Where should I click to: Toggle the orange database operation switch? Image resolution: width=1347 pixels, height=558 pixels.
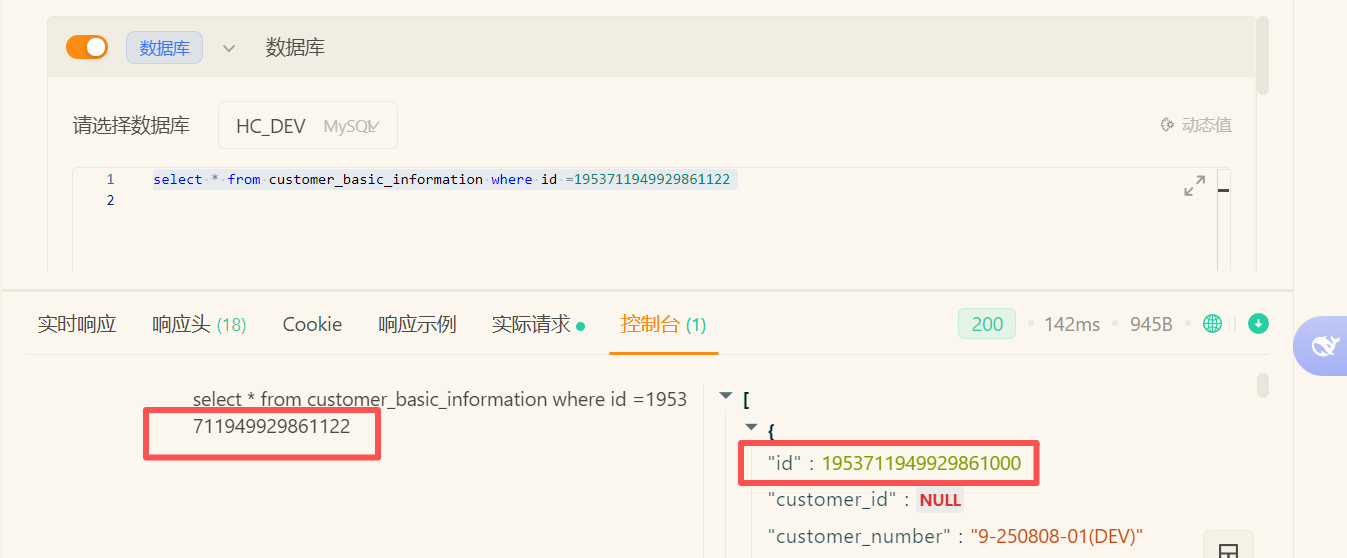pos(87,47)
